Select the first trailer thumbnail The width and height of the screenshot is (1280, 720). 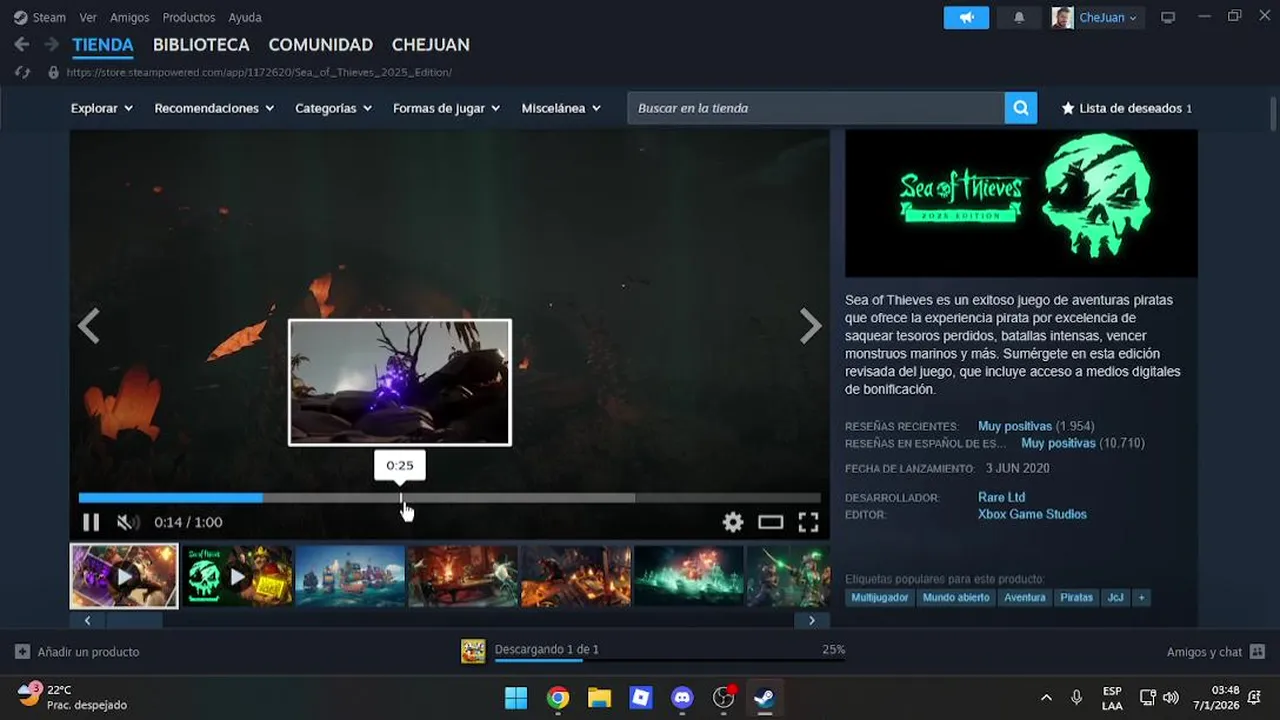[x=124, y=576]
